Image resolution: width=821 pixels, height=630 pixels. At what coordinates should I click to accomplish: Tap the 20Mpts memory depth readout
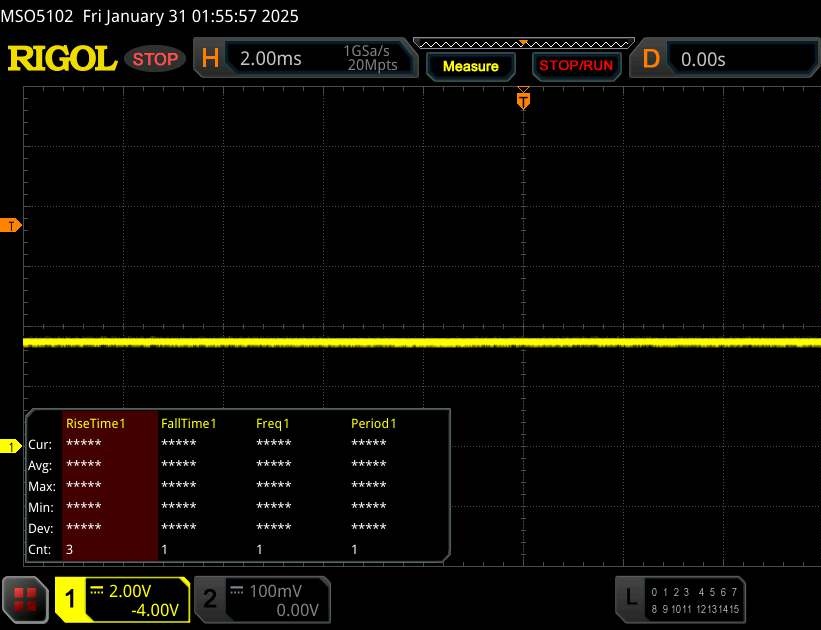point(372,65)
